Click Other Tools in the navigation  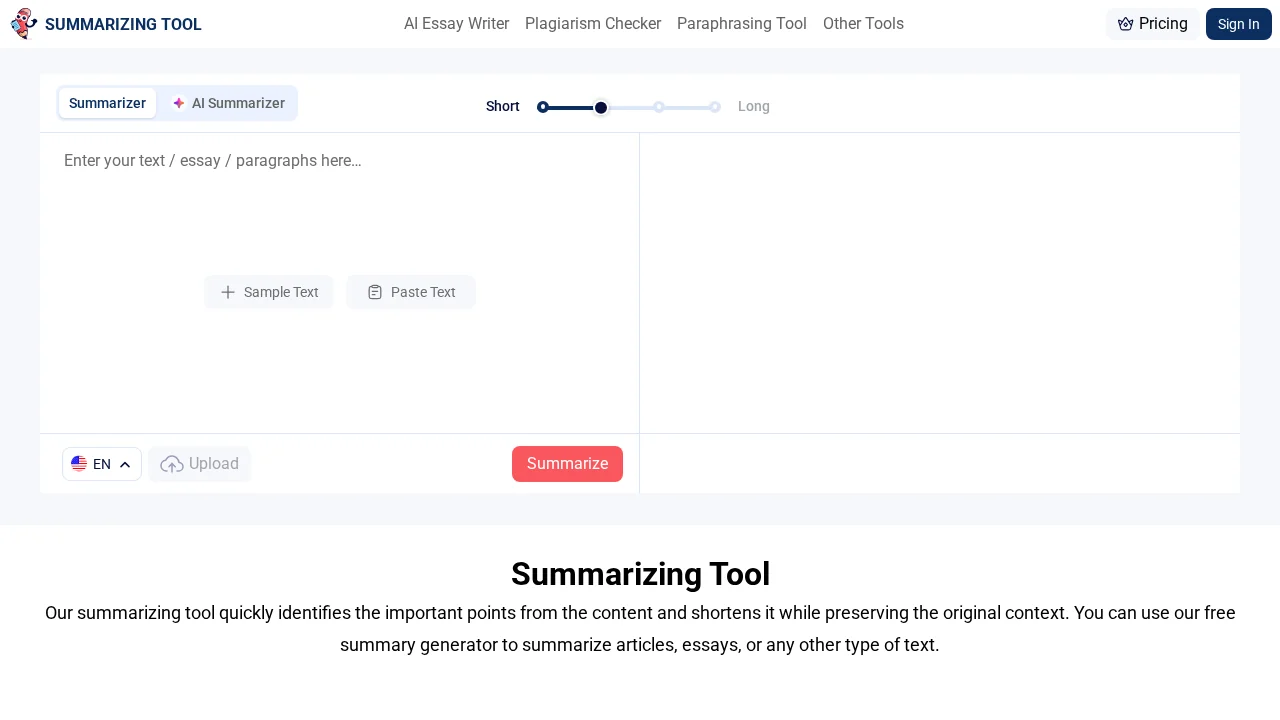coord(863,23)
